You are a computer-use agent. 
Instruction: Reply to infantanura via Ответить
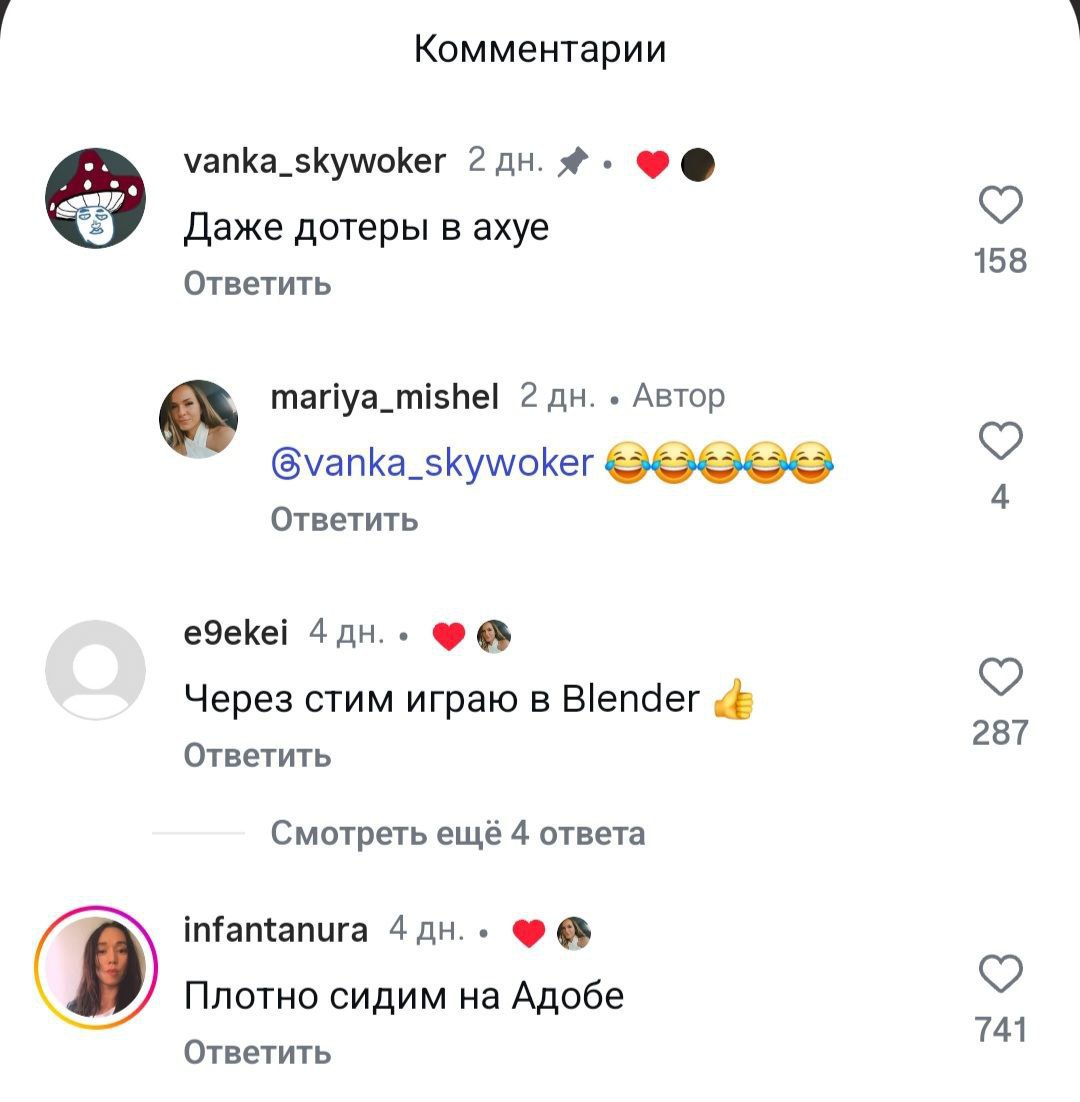coord(257,1053)
